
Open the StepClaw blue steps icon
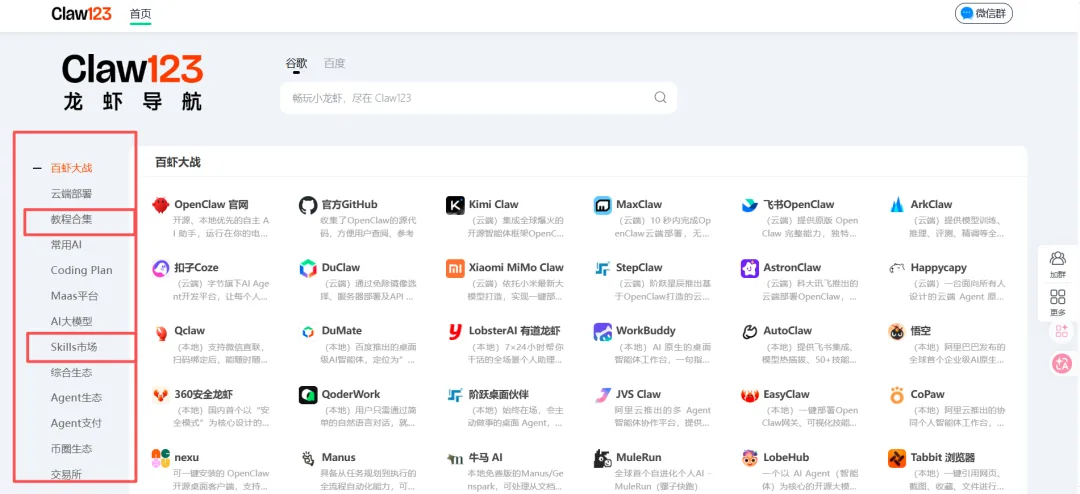pyautogui.click(x=603, y=268)
